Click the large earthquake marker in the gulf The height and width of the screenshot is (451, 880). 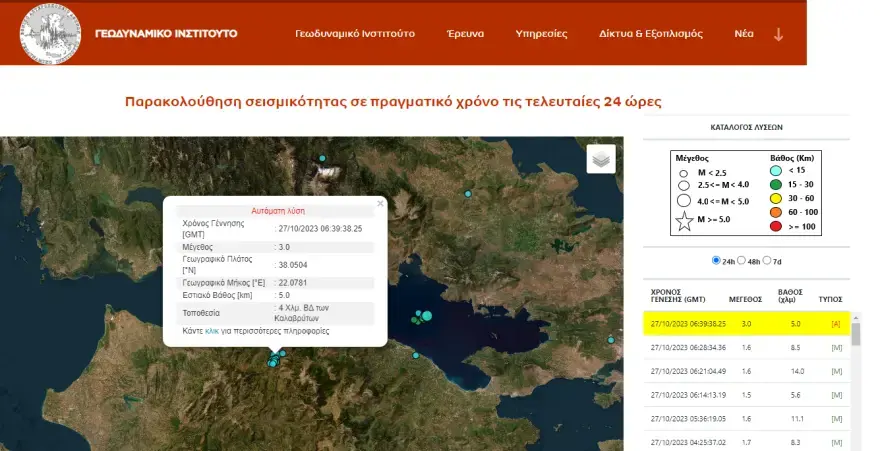pos(427,317)
